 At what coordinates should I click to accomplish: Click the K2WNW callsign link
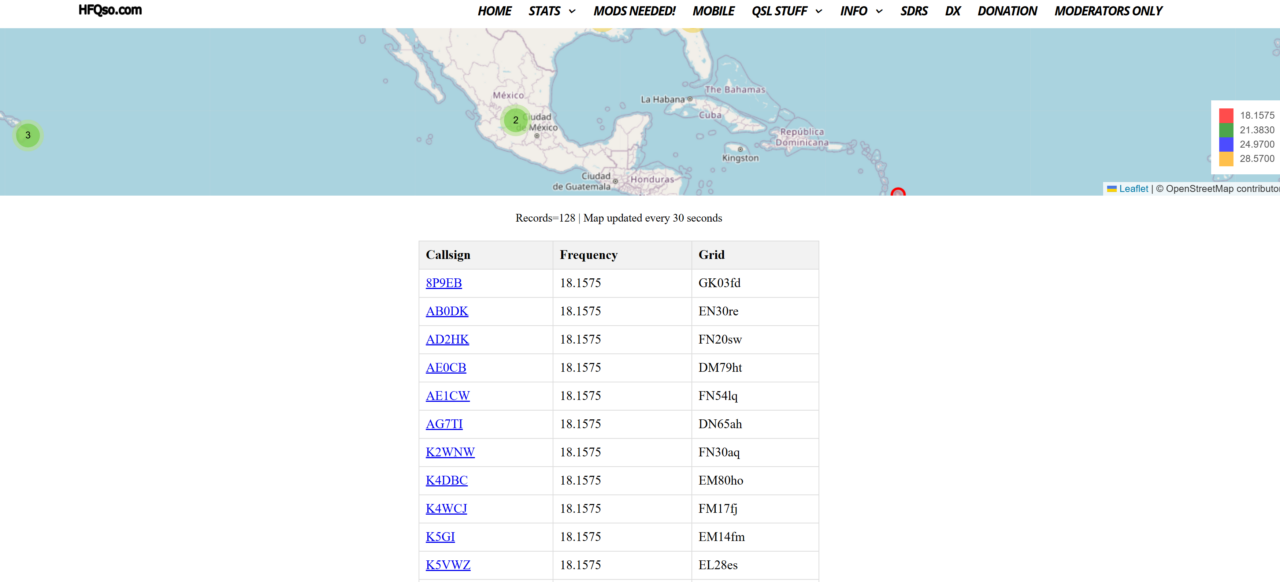[450, 452]
